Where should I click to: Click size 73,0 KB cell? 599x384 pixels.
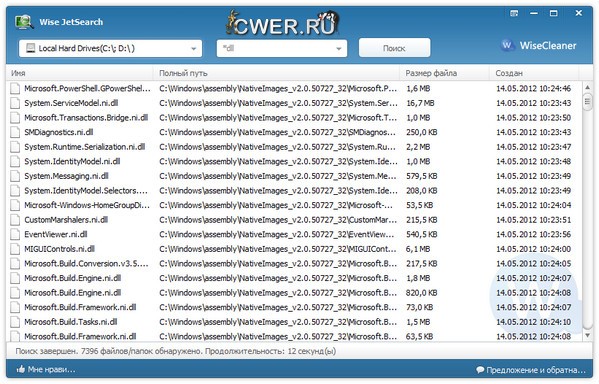[x=419, y=307]
